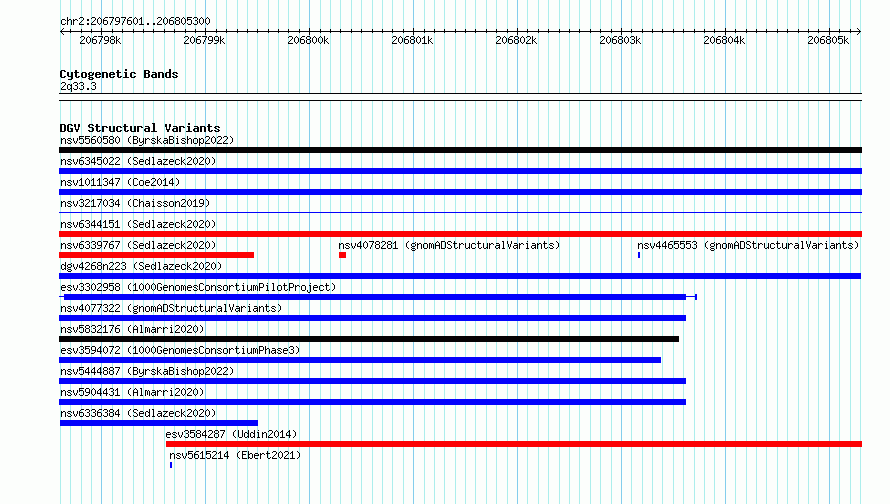Select the red esv3584287 variant bar
Screen dimensions: 890x504
coord(514,444)
